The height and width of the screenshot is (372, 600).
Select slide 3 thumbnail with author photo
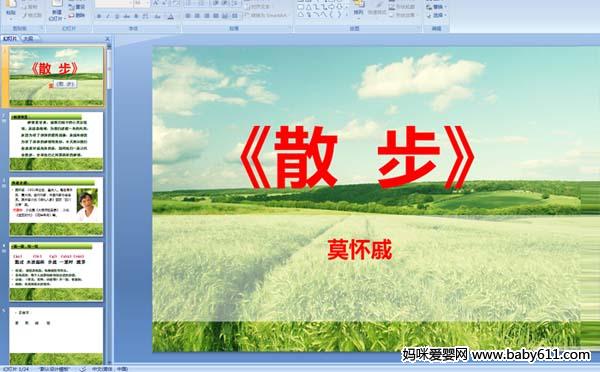point(56,206)
